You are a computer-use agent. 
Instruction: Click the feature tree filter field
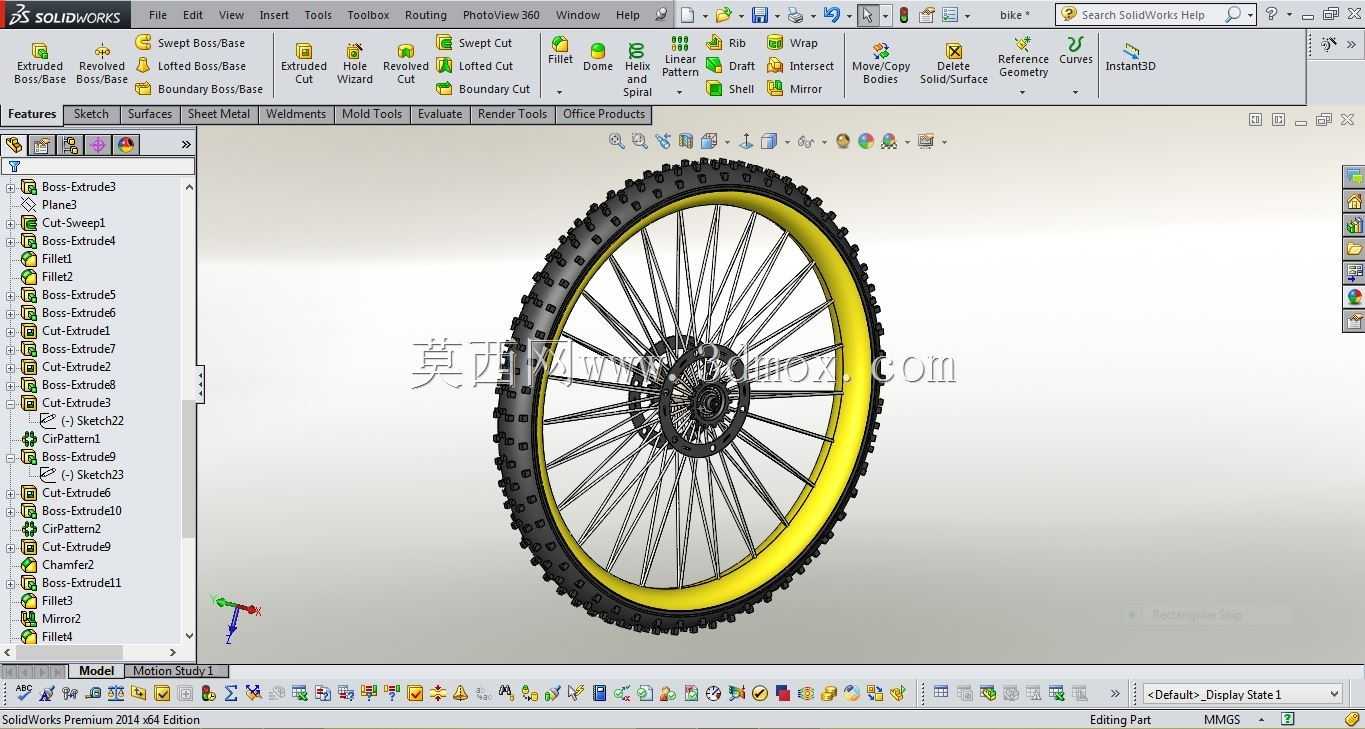pos(98,167)
